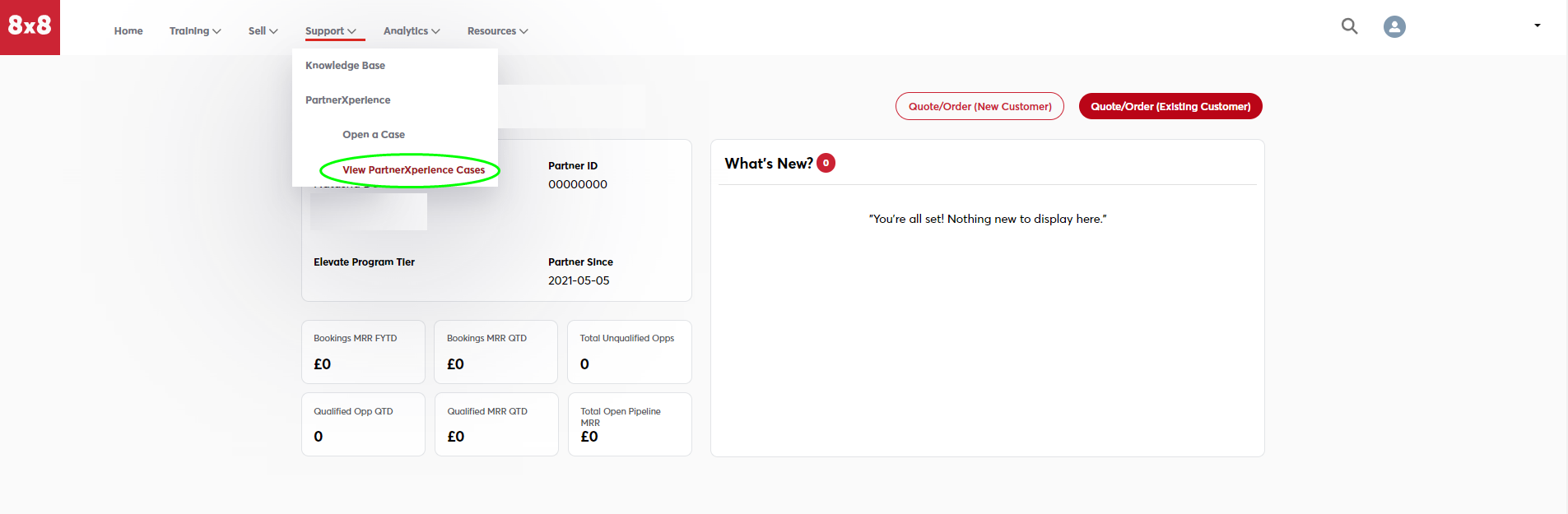Image resolution: width=1568 pixels, height=514 pixels.
Task: Click the What's New notification badge
Action: (826, 163)
